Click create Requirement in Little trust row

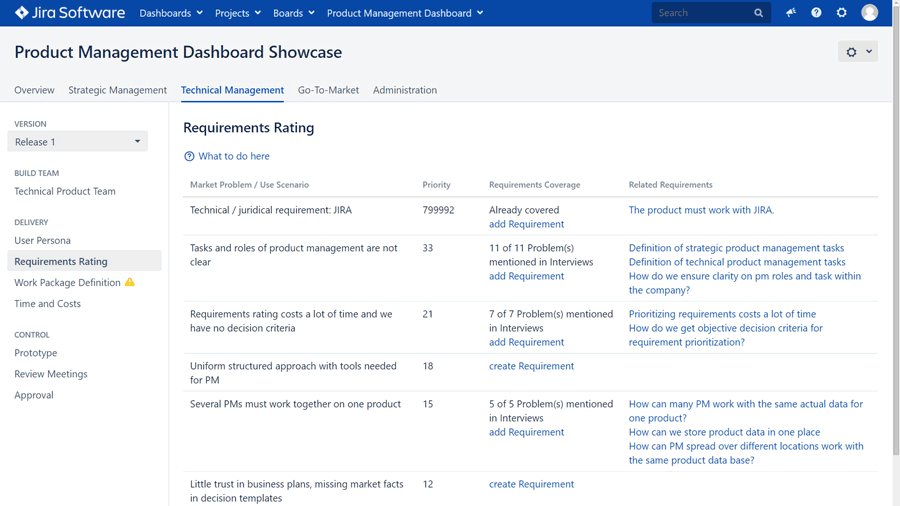[532, 484]
